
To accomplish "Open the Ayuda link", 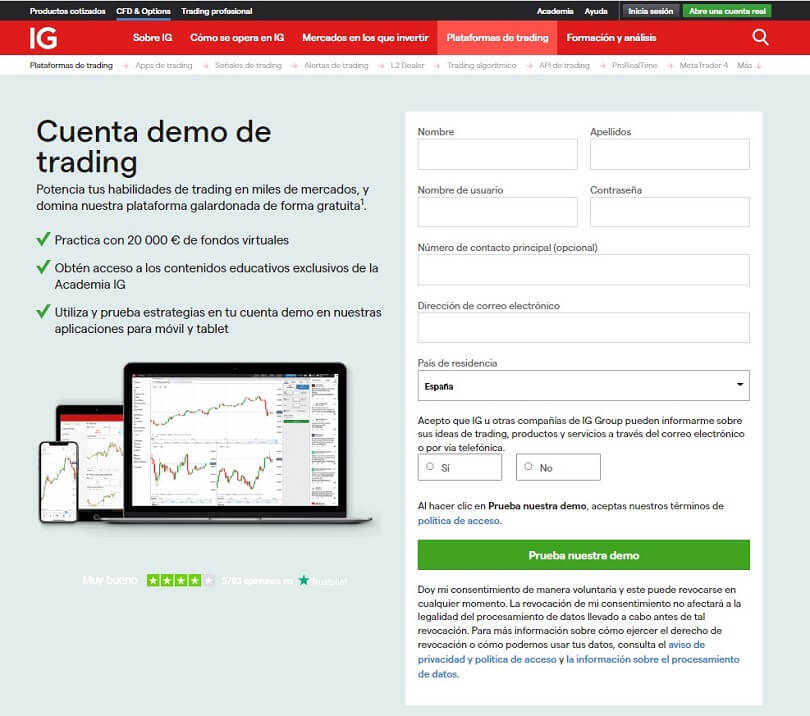I will [596, 11].
